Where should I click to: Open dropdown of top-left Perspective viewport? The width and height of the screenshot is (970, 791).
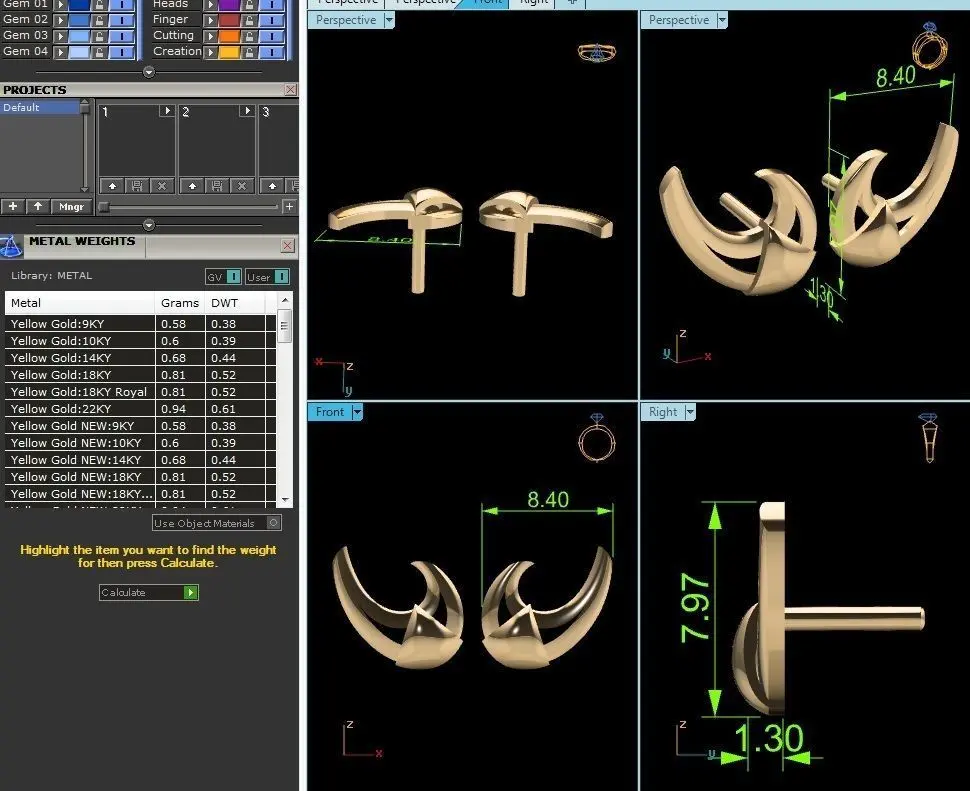388,20
